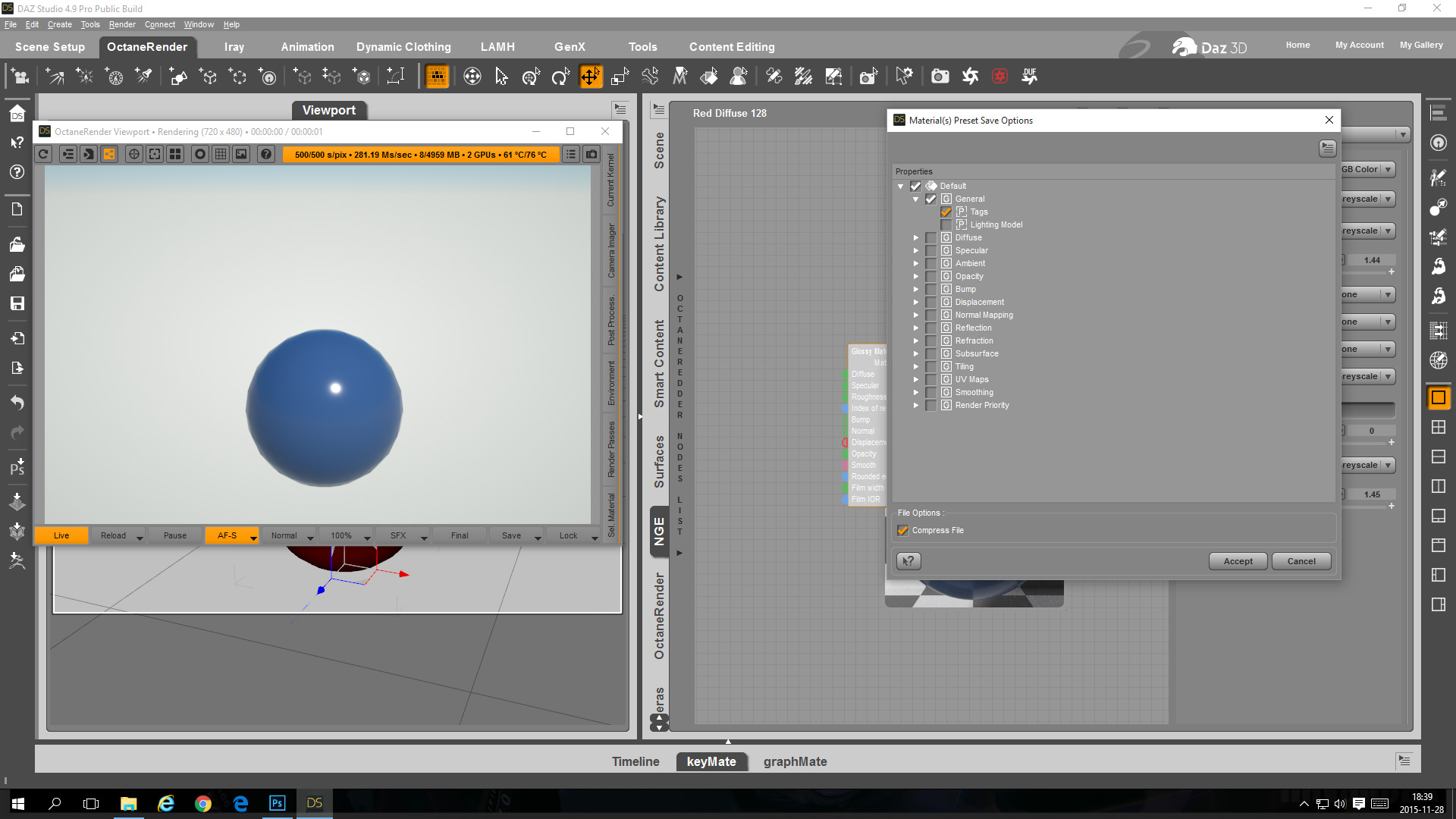1456x819 pixels.
Task: Open Photoshop from the taskbar
Action: pos(277,803)
